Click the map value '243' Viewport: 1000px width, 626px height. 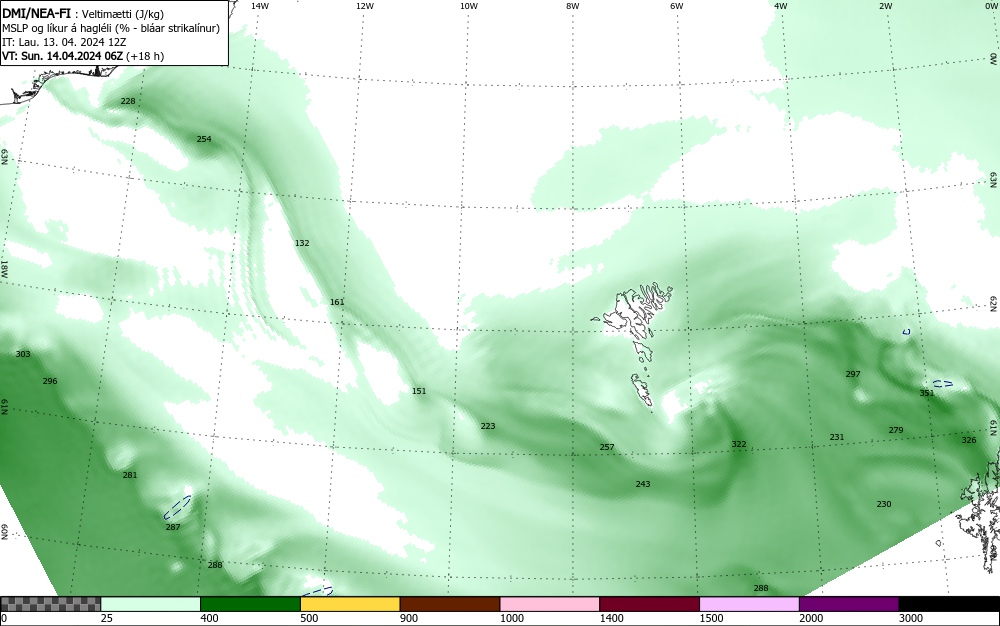(x=642, y=484)
